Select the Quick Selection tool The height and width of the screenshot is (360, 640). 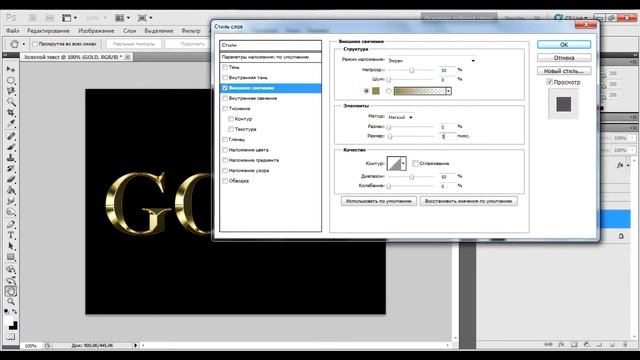(x=11, y=102)
